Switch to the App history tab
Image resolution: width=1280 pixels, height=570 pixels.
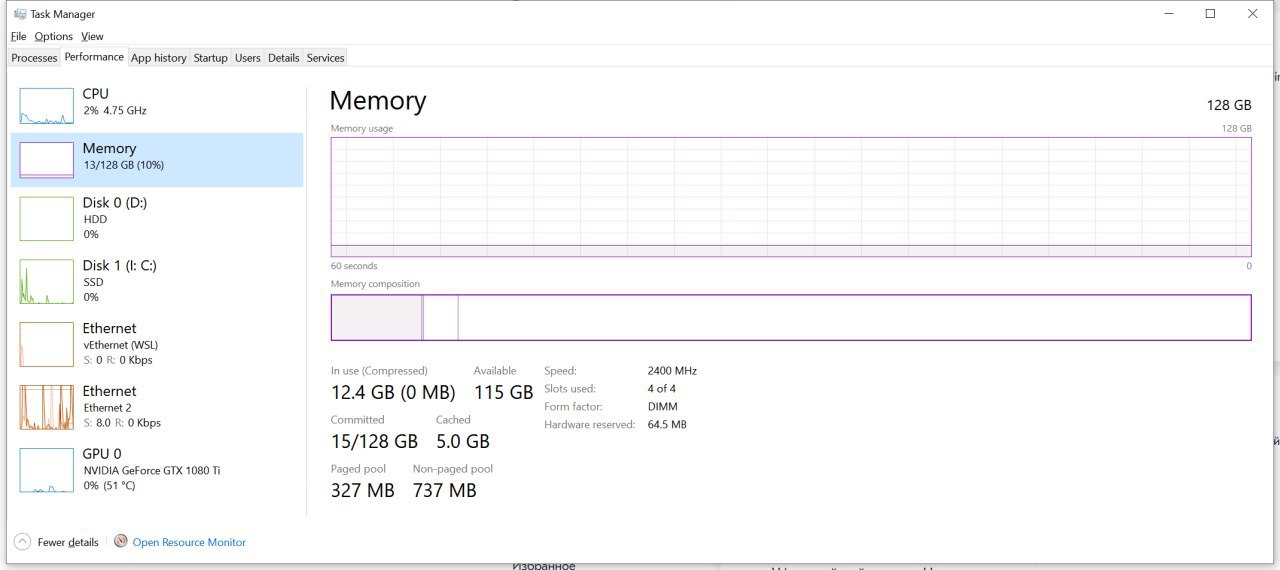(159, 58)
